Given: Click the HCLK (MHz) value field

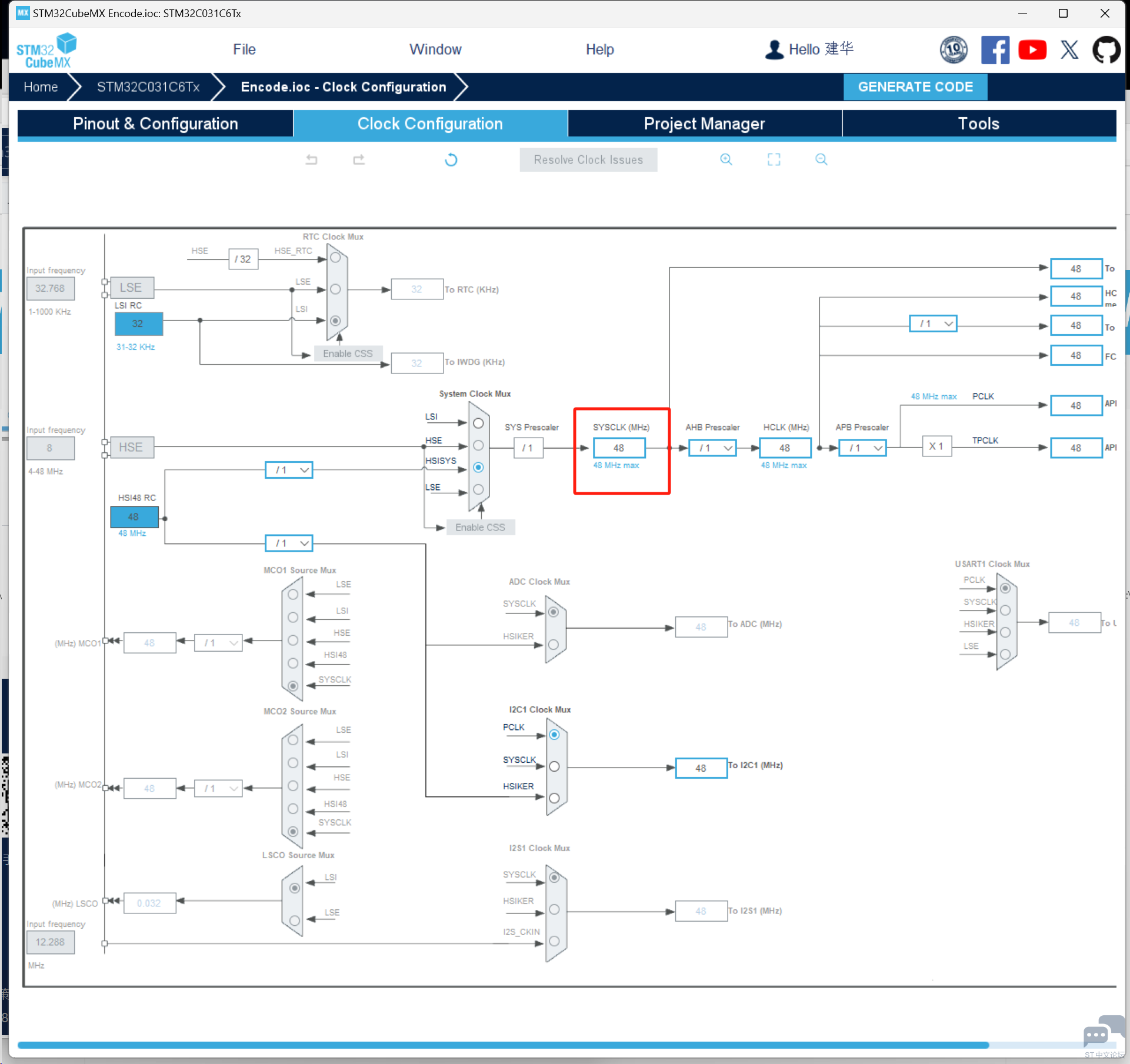Looking at the screenshot, I should pyautogui.click(x=785, y=448).
